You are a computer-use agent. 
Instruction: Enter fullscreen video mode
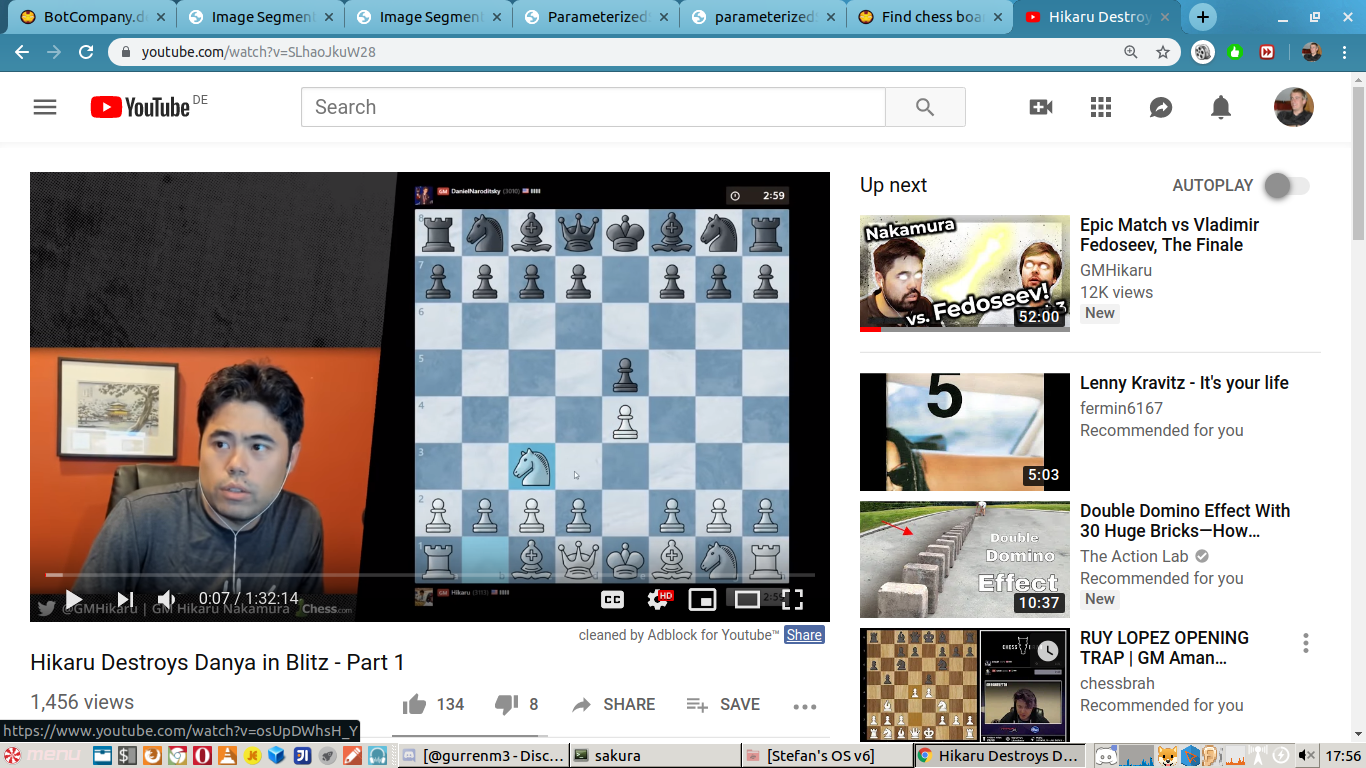click(x=792, y=600)
